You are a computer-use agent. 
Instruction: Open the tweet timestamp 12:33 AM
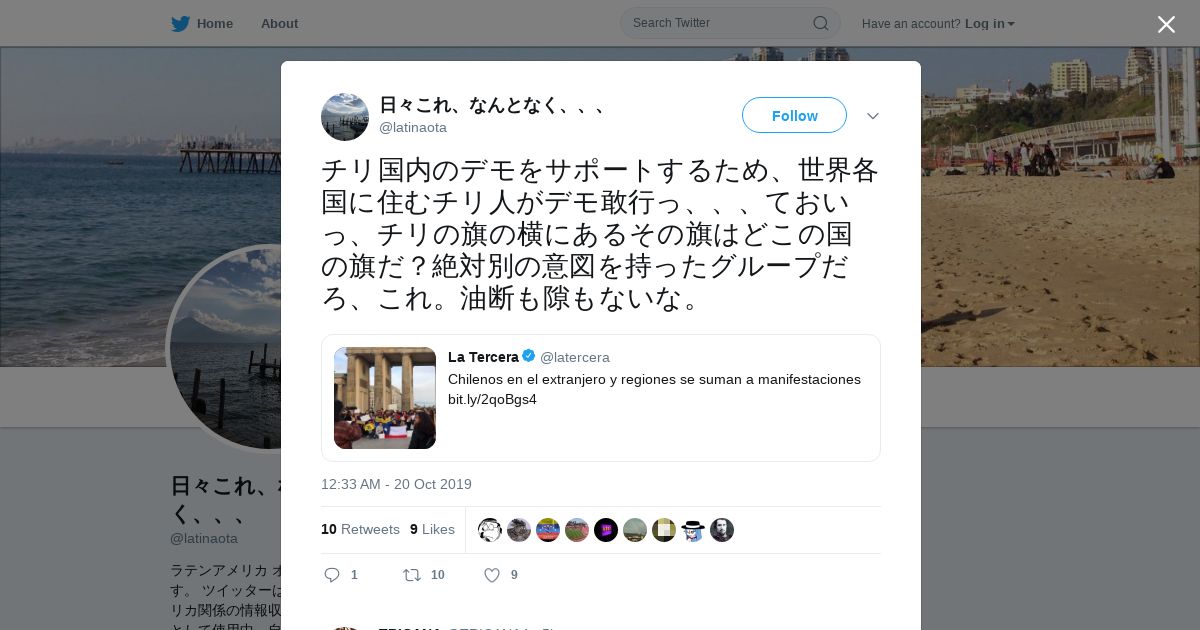(x=396, y=484)
